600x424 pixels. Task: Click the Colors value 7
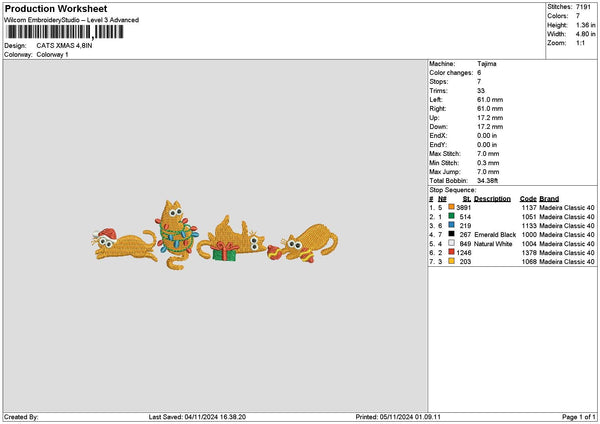[x=578, y=16]
